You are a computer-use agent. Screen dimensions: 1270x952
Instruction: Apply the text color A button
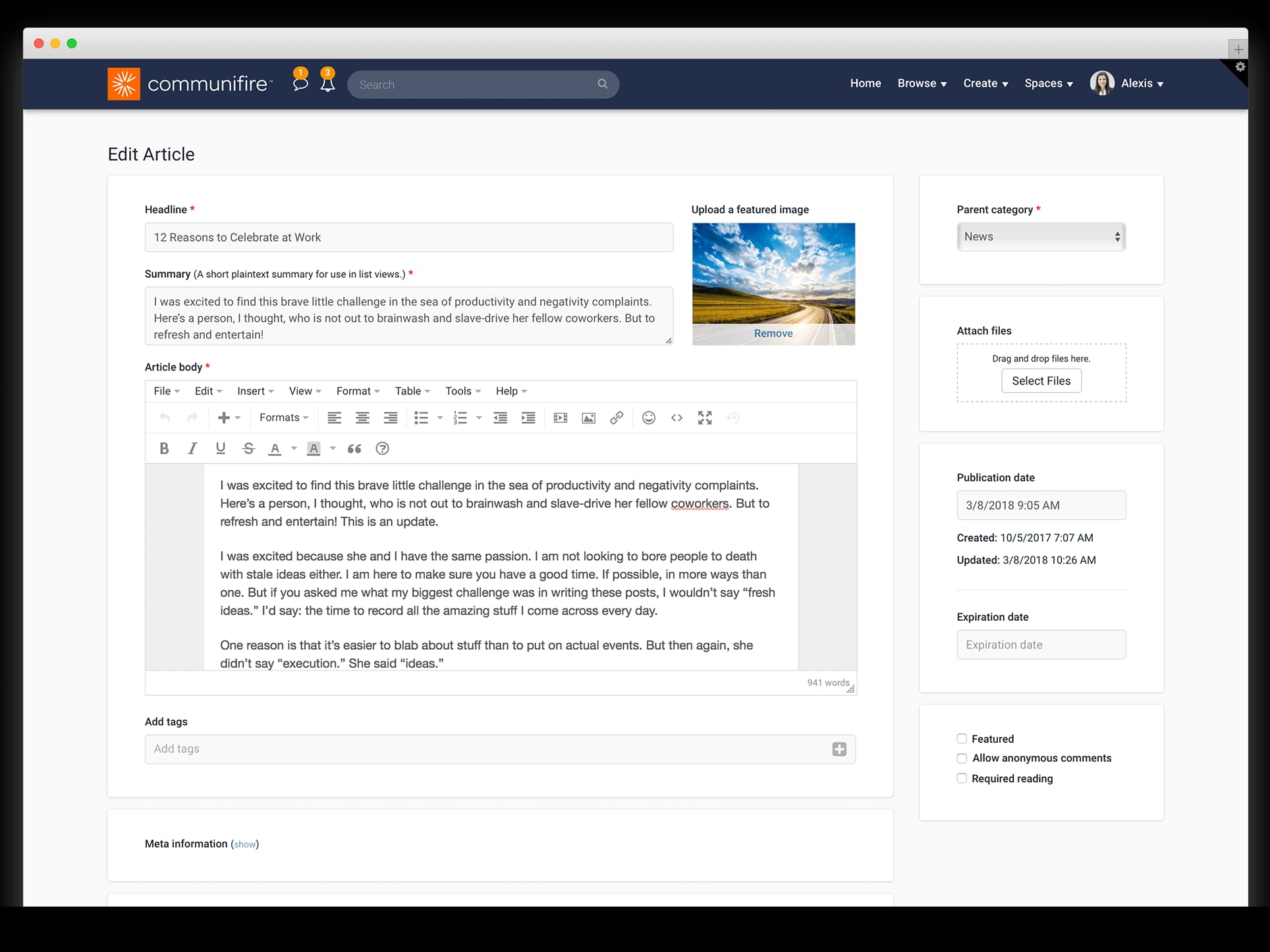click(x=275, y=448)
